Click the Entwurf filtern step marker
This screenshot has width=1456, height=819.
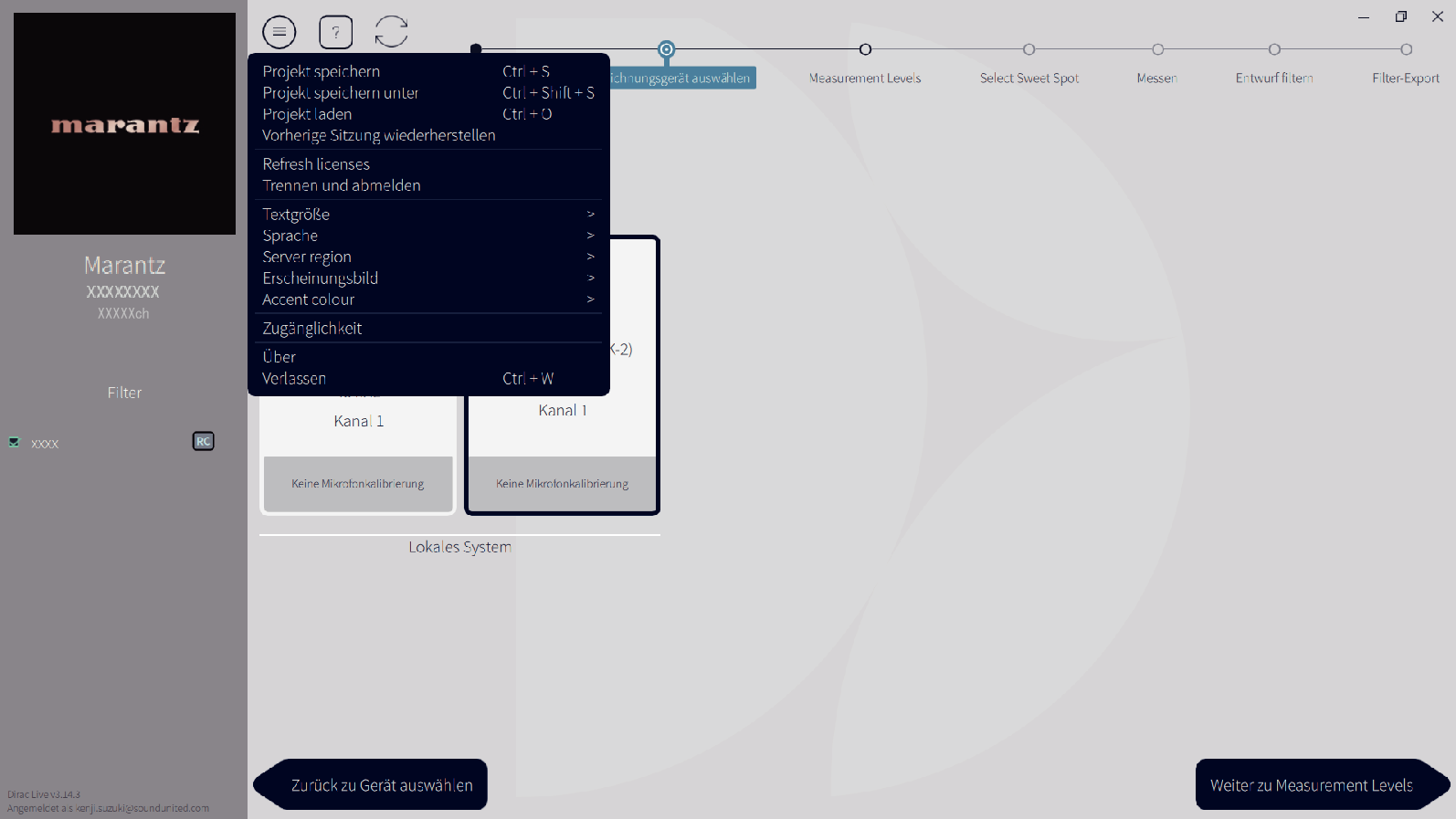(x=1274, y=49)
